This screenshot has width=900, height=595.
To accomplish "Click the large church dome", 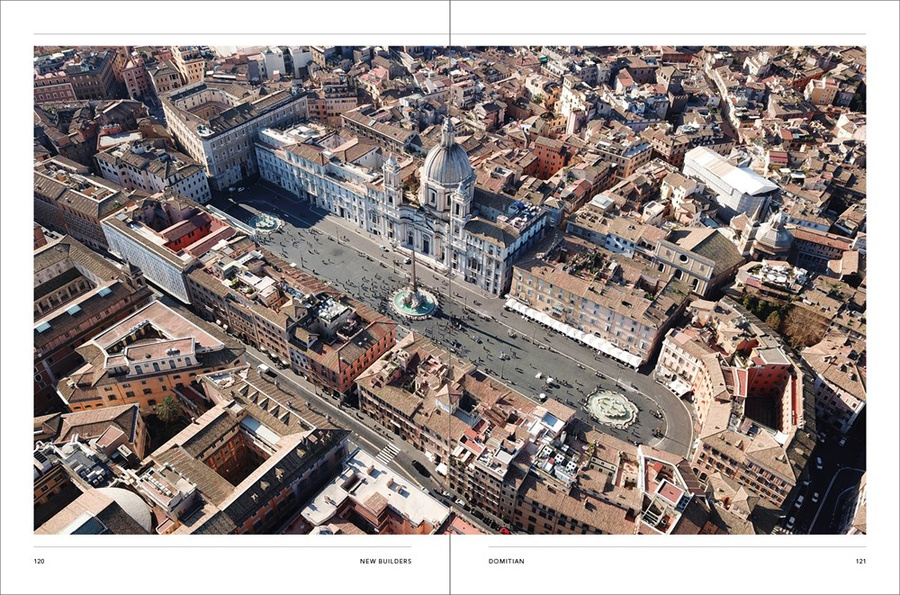I will [x=448, y=162].
